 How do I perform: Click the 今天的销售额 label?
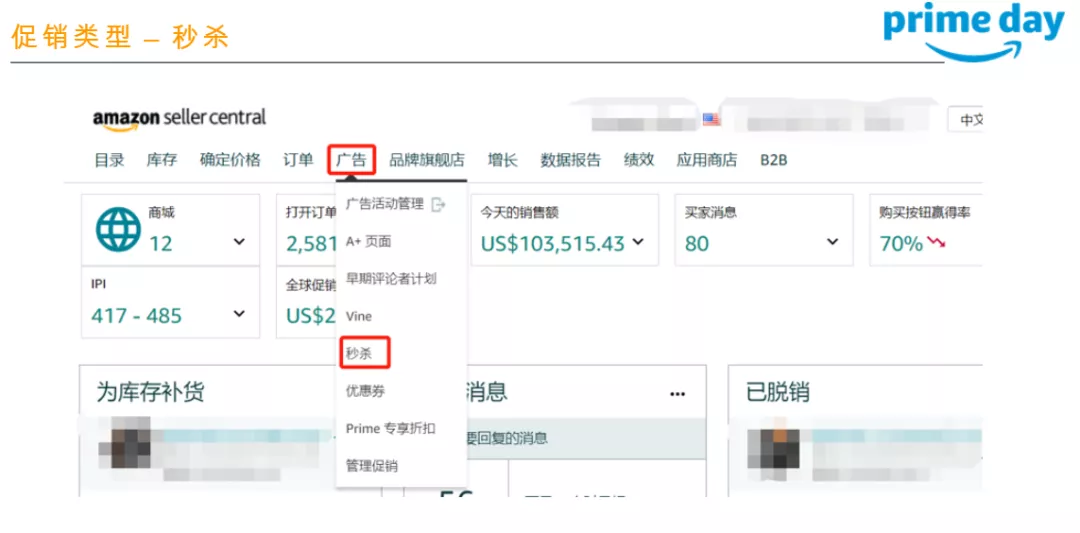pos(519,213)
